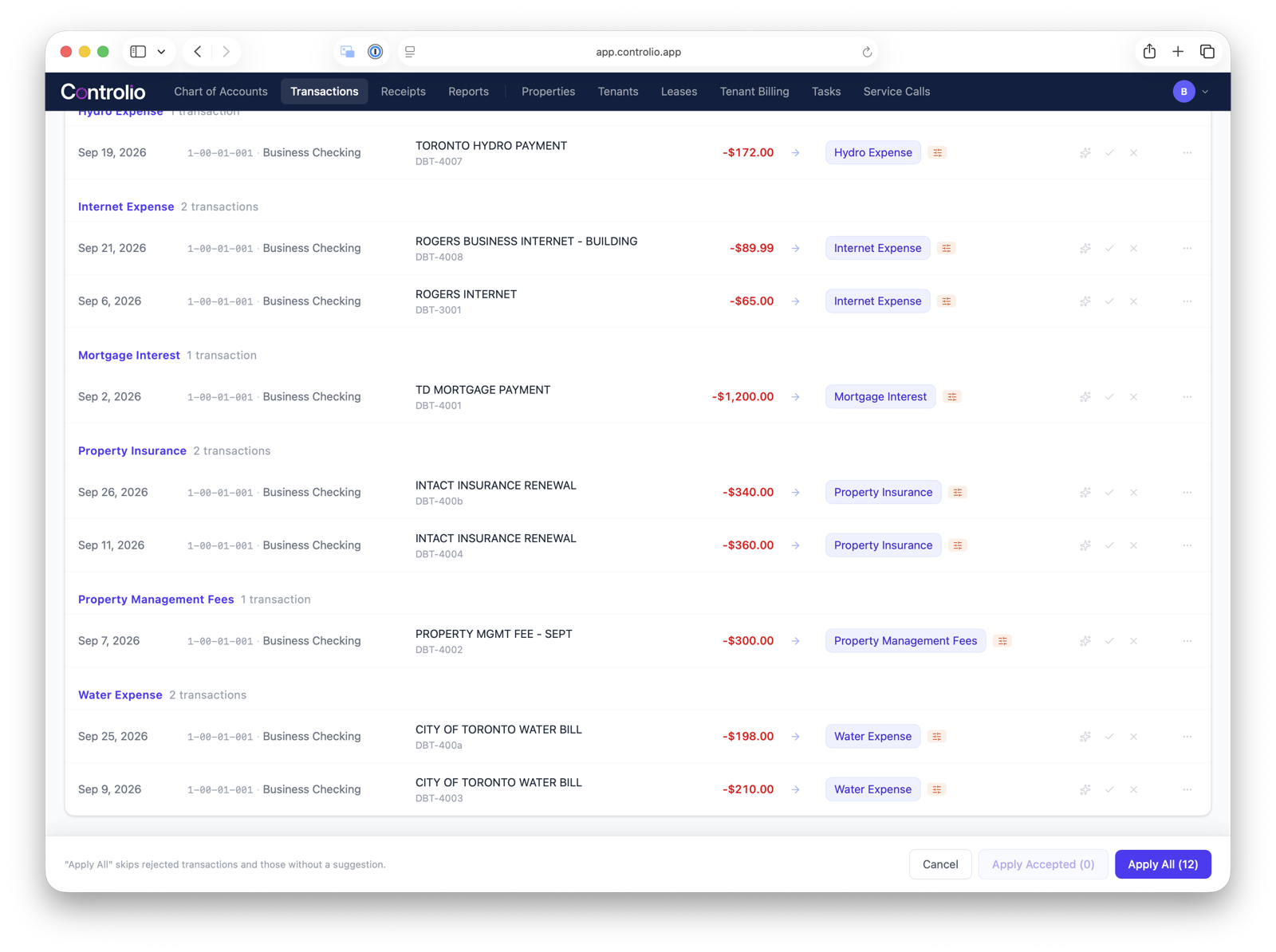Click the app.controlio.app address bar

[x=638, y=52]
